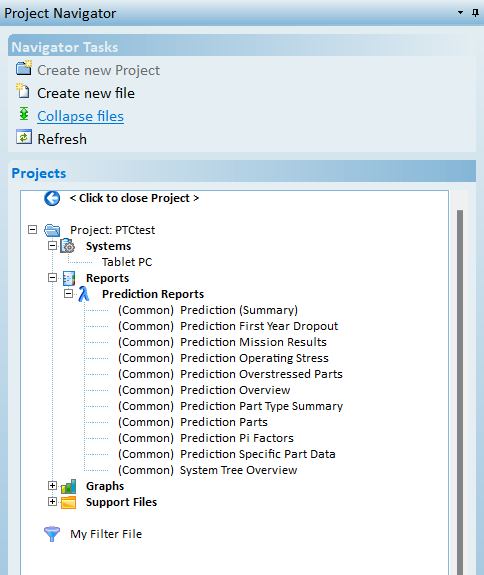The height and width of the screenshot is (575, 484).
Task: Open the Project Navigator panel options dropdown
Action: 461,13
